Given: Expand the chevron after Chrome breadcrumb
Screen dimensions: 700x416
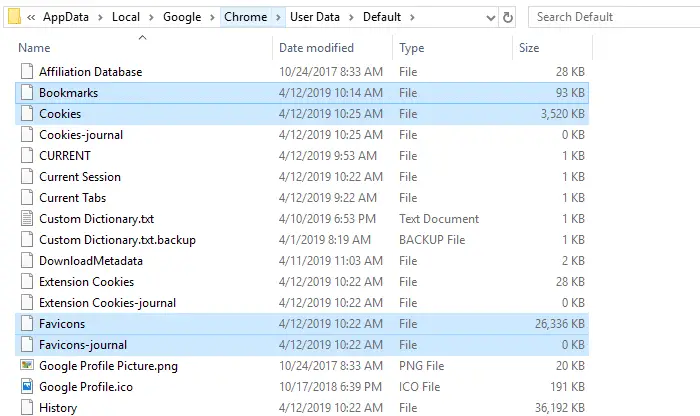Looking at the screenshot, I should pos(279,17).
